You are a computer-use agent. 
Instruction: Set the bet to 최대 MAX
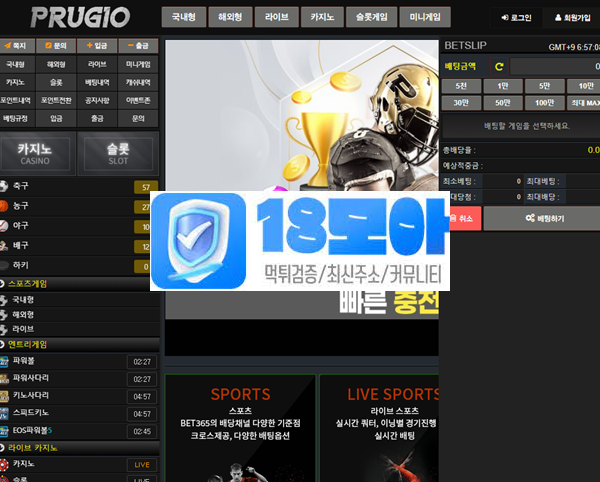tap(585, 103)
